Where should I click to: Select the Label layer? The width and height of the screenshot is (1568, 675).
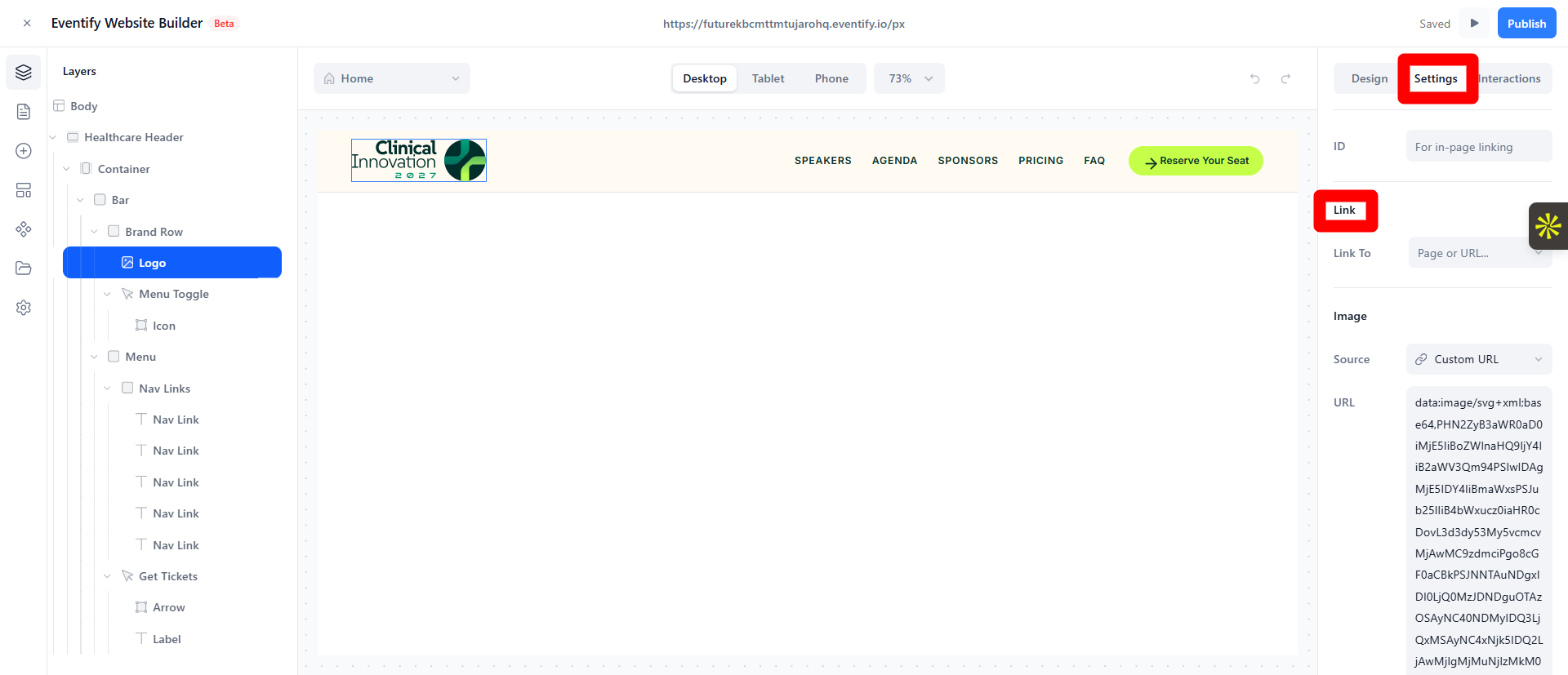pyautogui.click(x=167, y=639)
